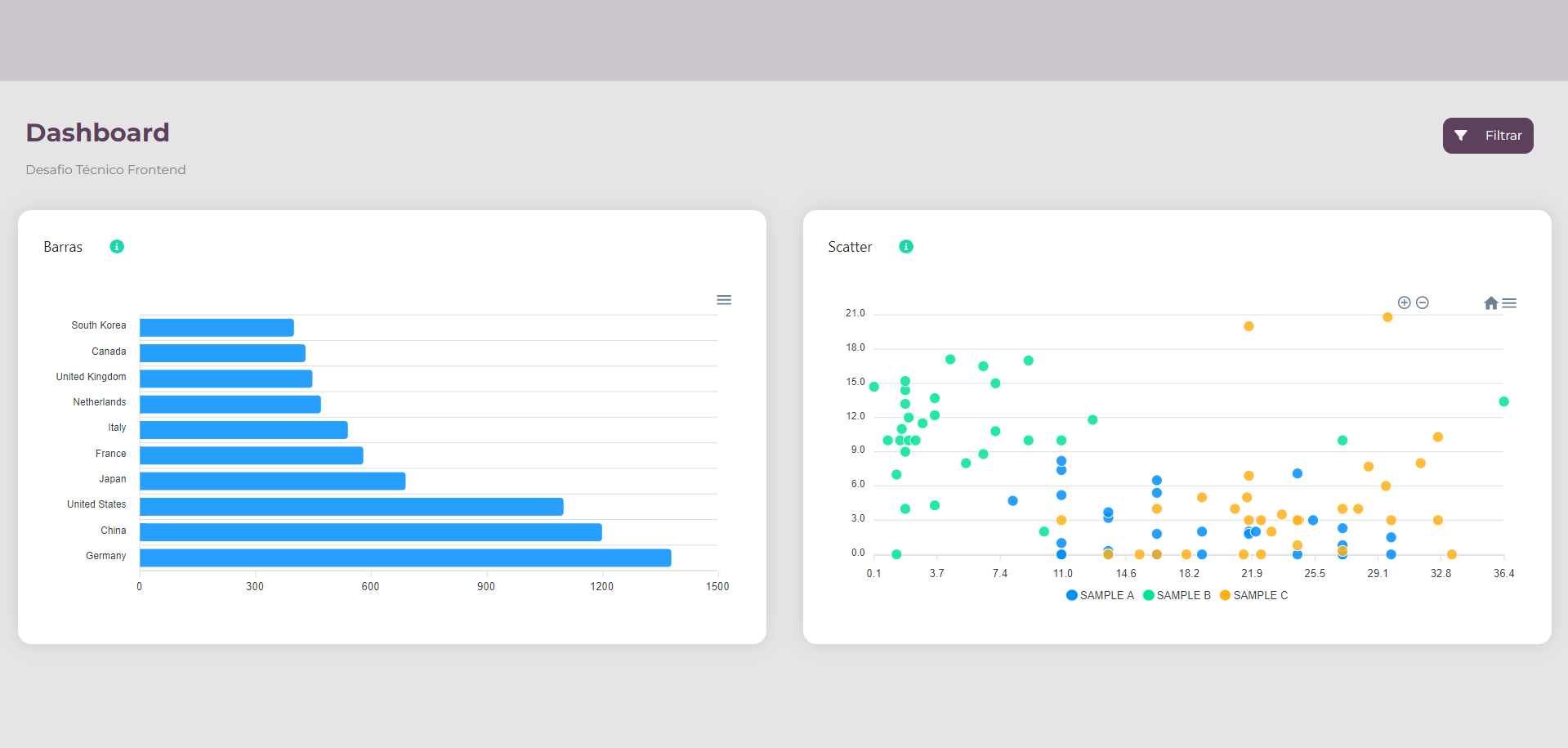Image resolution: width=1568 pixels, height=748 pixels.
Task: Select the United Kingdom bar
Action: click(x=226, y=378)
